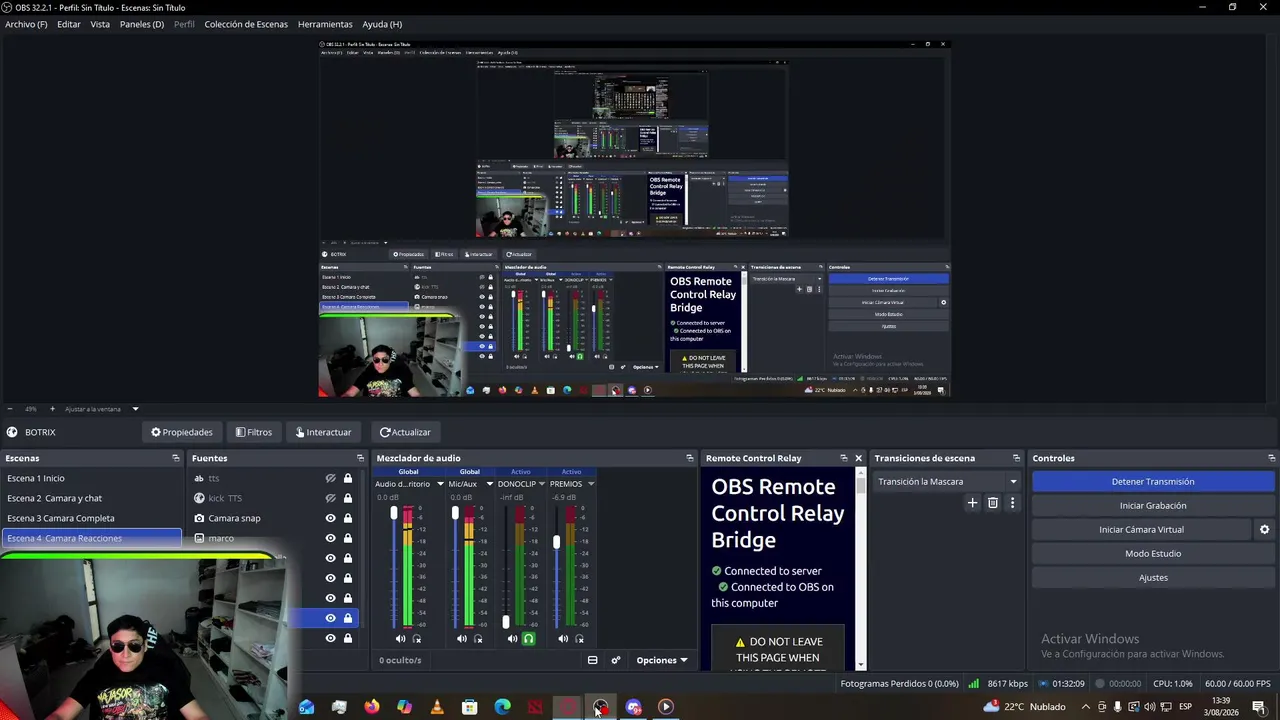
Task: Show the kick TTS source
Action: [330, 498]
